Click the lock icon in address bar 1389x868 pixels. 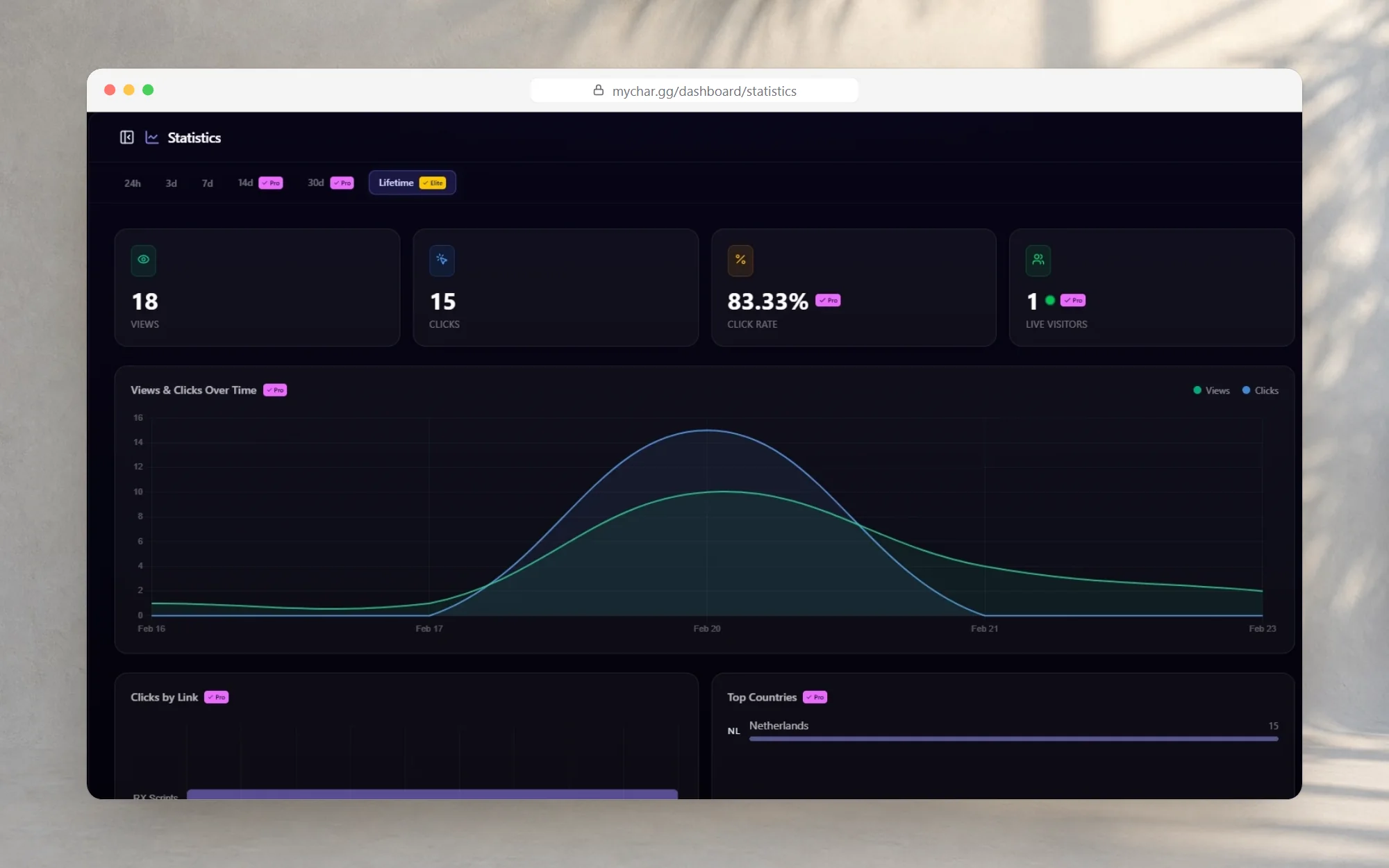click(598, 90)
